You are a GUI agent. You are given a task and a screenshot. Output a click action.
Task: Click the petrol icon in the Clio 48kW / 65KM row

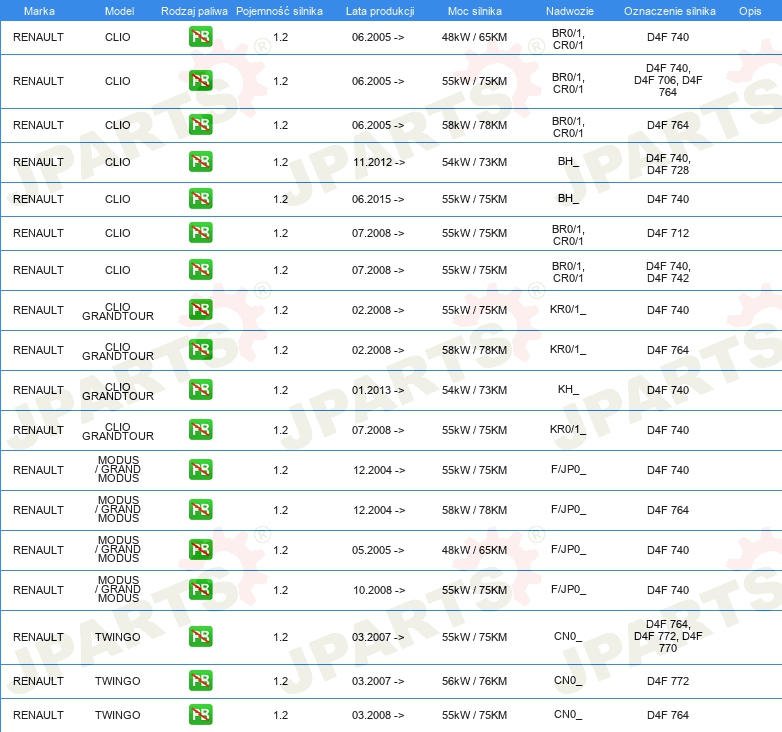[200, 37]
